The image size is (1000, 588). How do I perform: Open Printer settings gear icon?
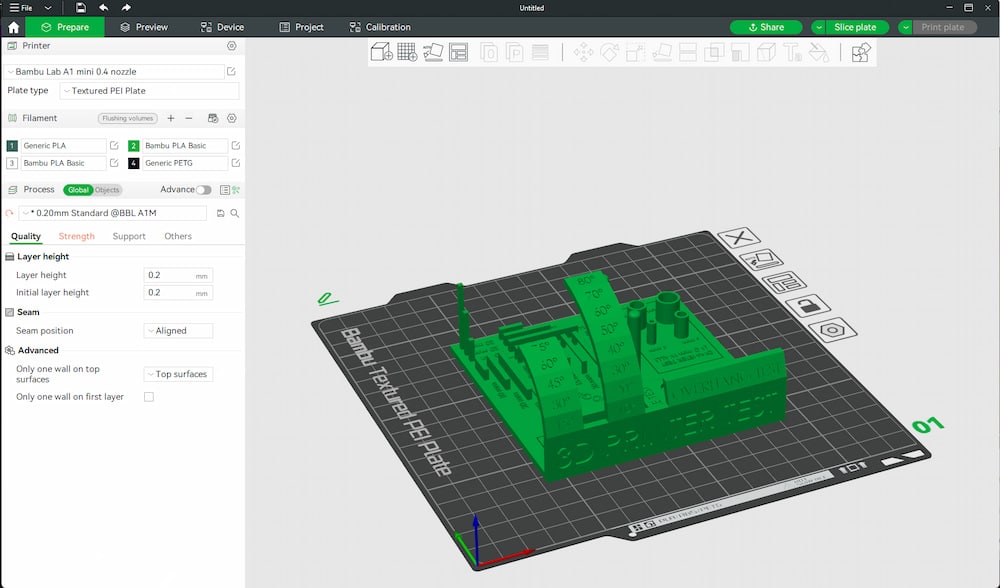click(232, 46)
